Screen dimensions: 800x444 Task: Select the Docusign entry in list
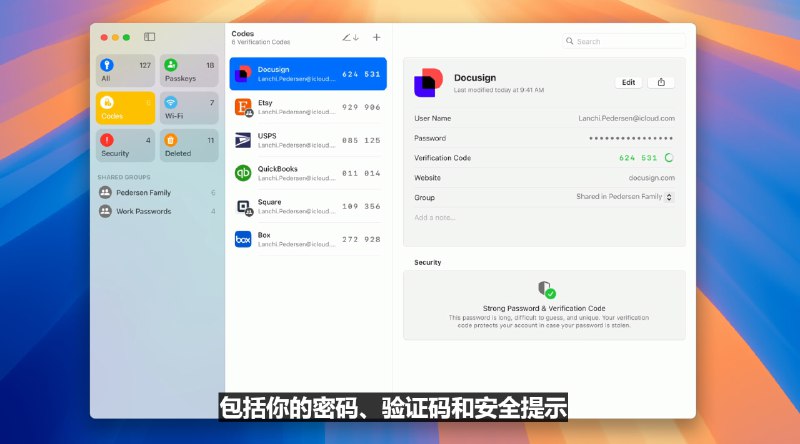pyautogui.click(x=308, y=74)
